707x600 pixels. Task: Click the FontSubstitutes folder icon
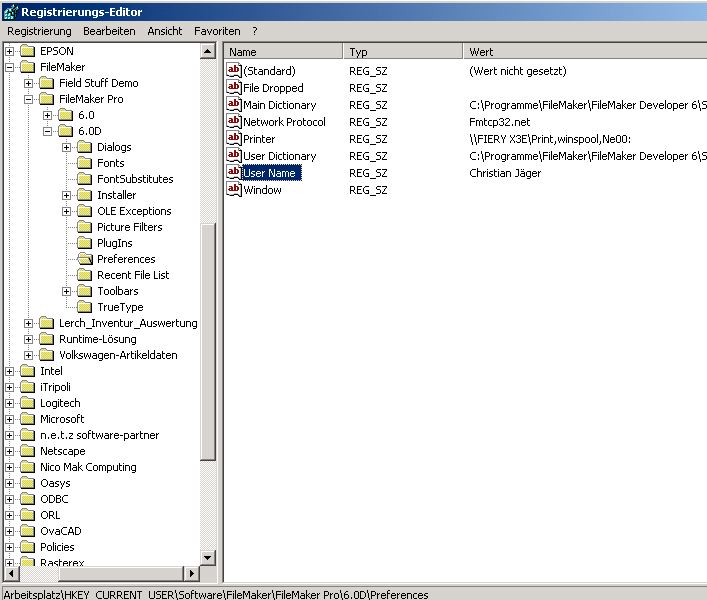pyautogui.click(x=84, y=179)
